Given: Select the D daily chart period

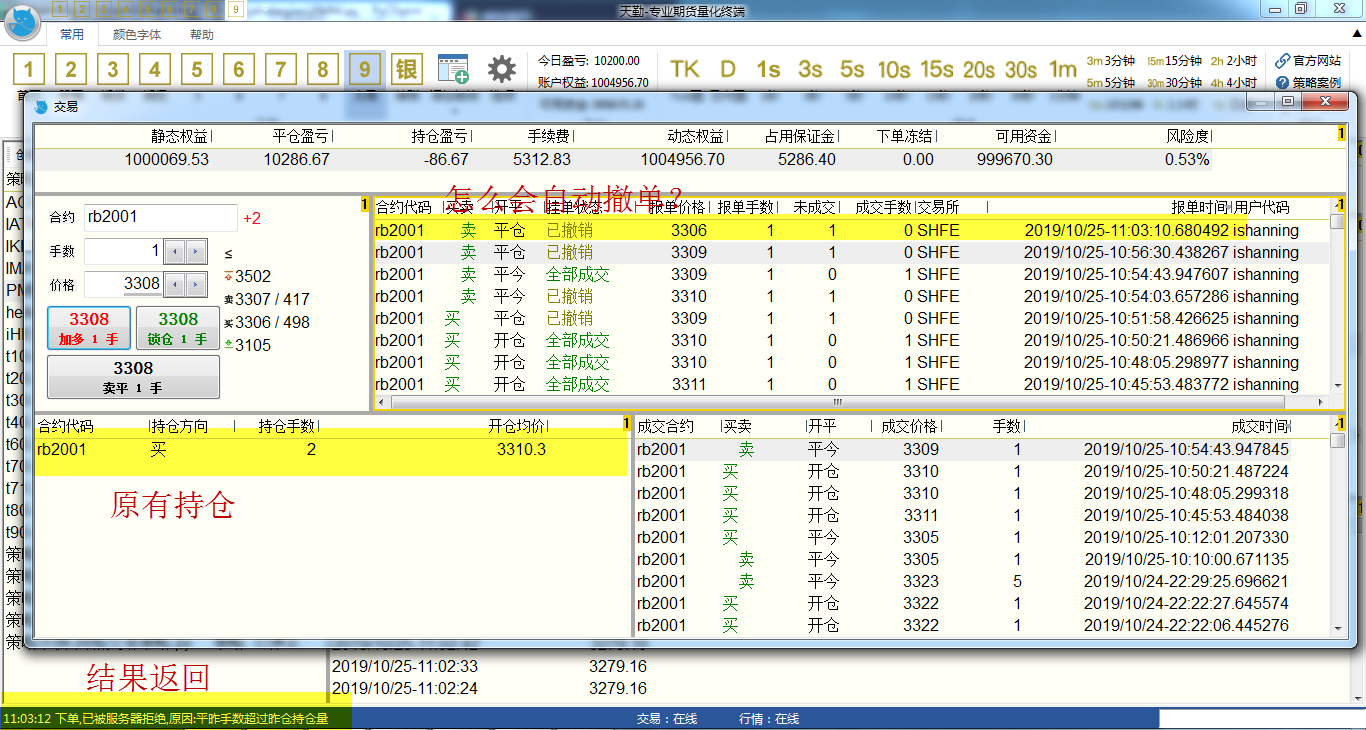Looking at the screenshot, I should (x=728, y=69).
